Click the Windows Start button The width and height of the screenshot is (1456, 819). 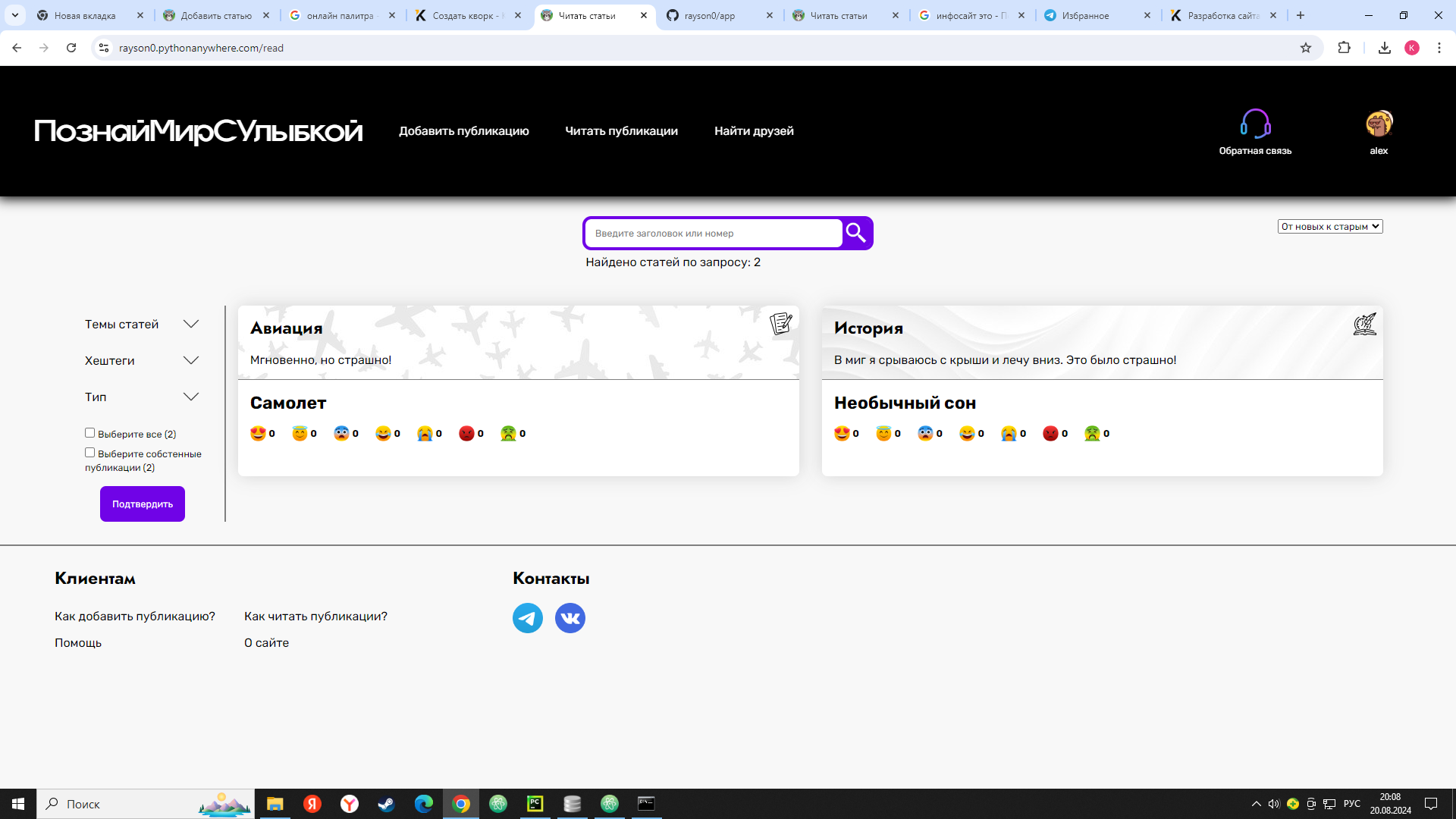[18, 804]
